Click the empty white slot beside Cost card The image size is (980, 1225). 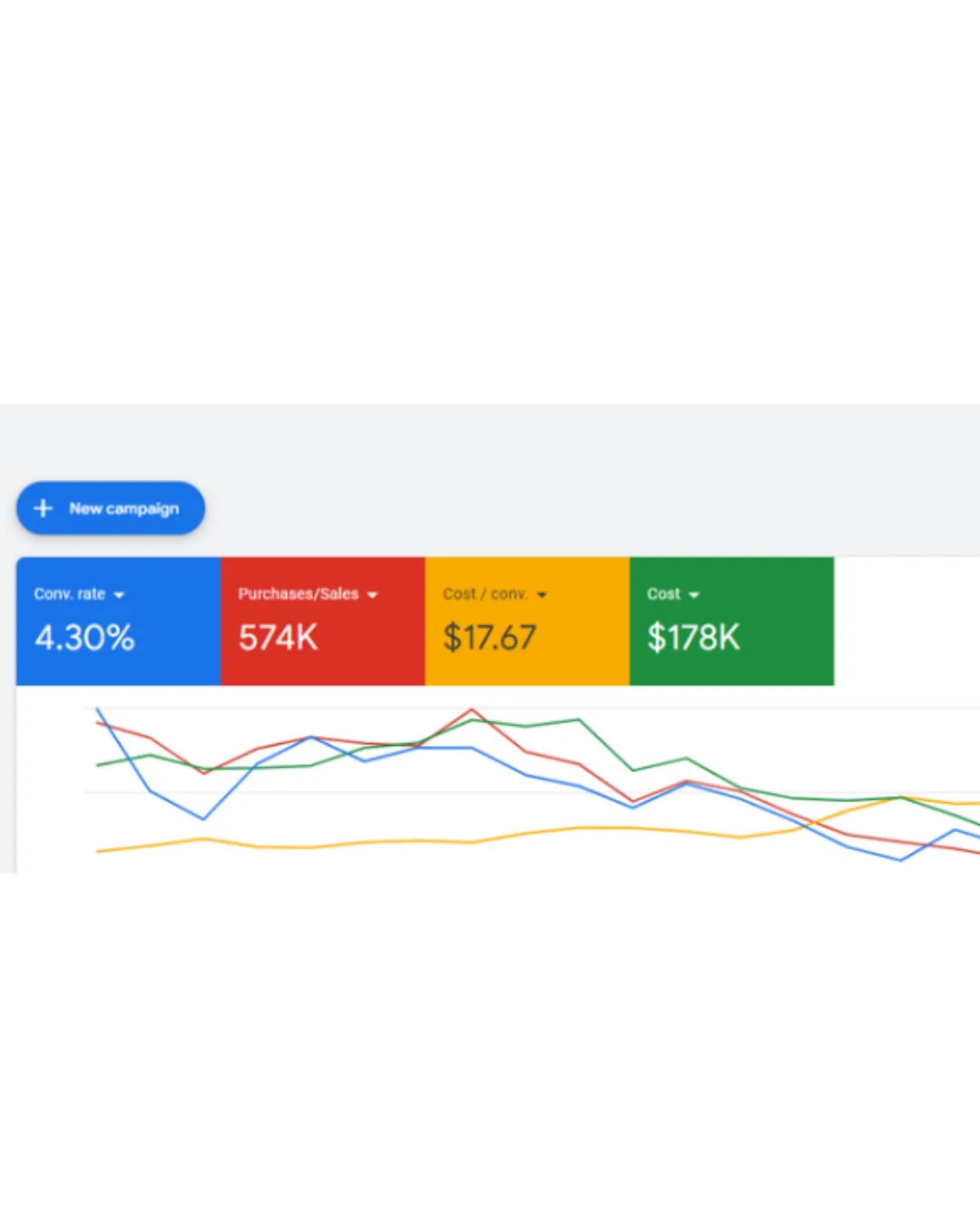906,622
